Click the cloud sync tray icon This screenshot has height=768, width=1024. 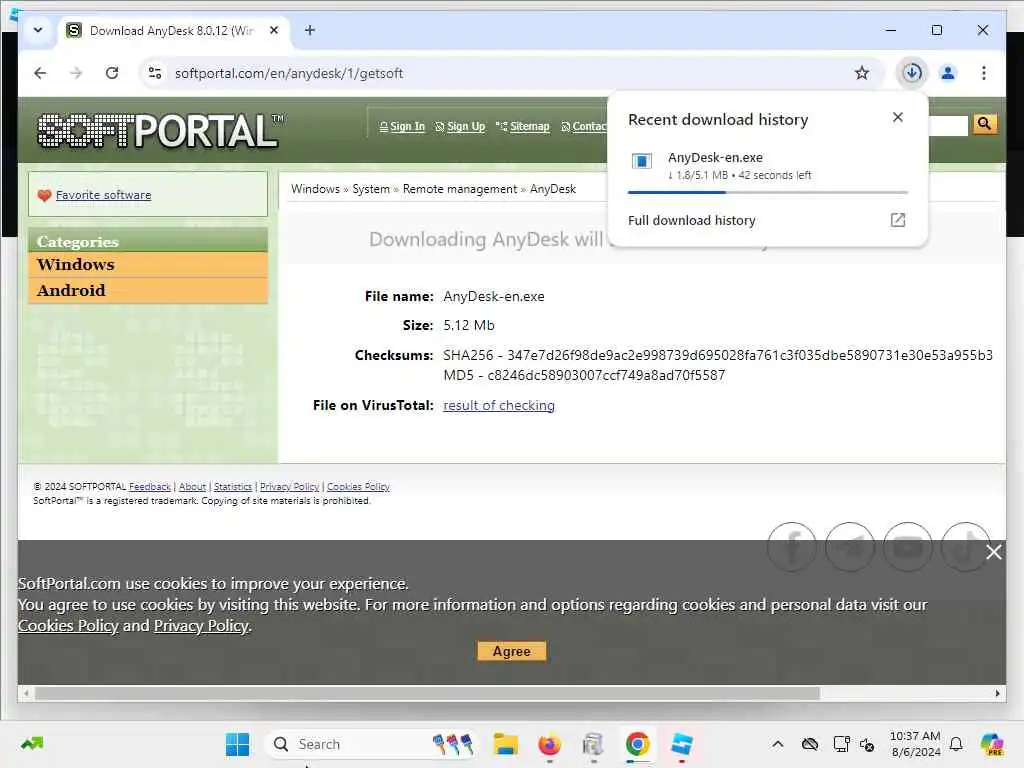pyautogui.click(x=810, y=744)
